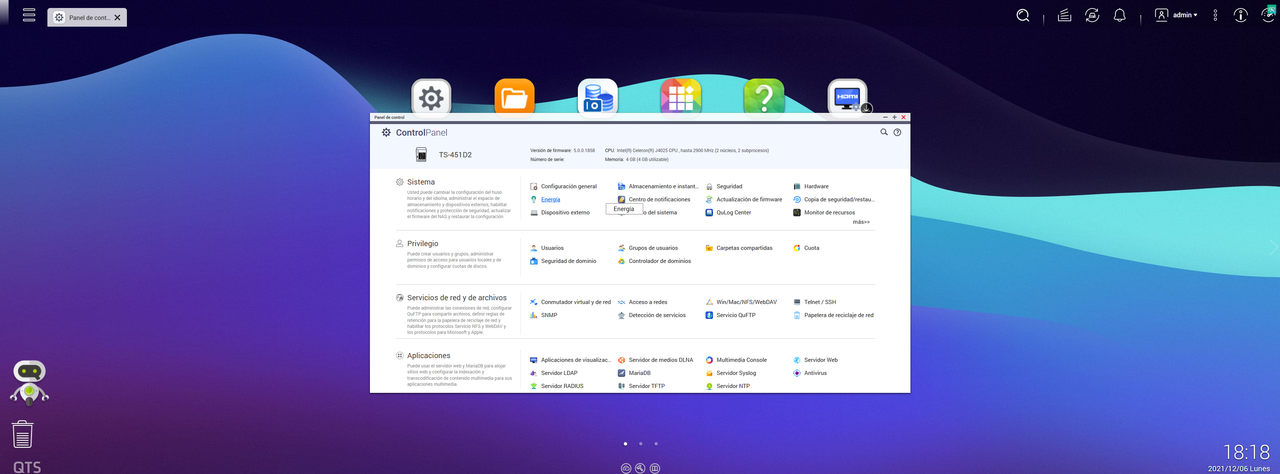Open ControlPanel help question mark
Image resolution: width=1280 pixels, height=474 pixels.
[x=897, y=132]
